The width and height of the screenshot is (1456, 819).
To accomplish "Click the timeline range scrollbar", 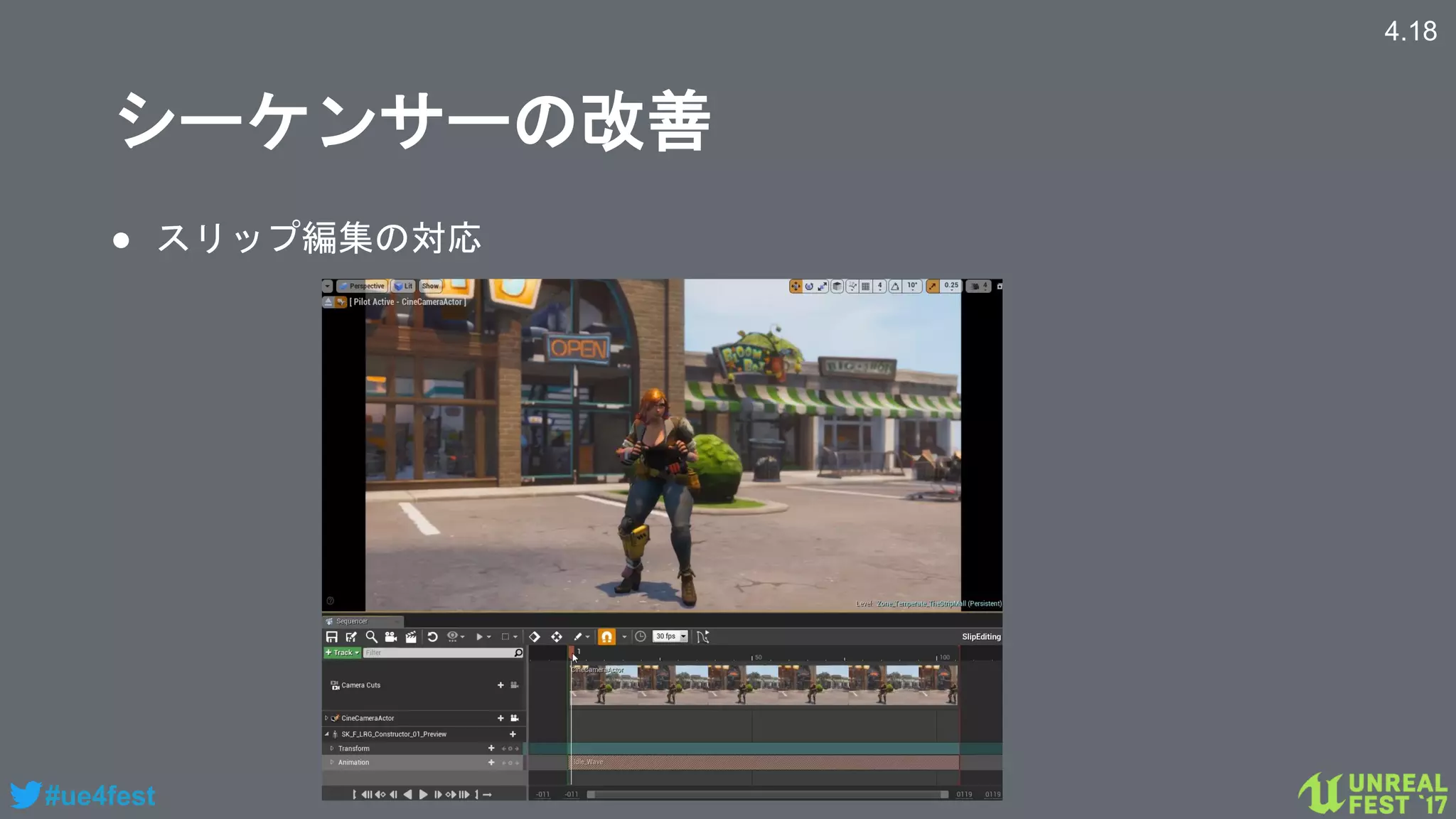I will 767,795.
